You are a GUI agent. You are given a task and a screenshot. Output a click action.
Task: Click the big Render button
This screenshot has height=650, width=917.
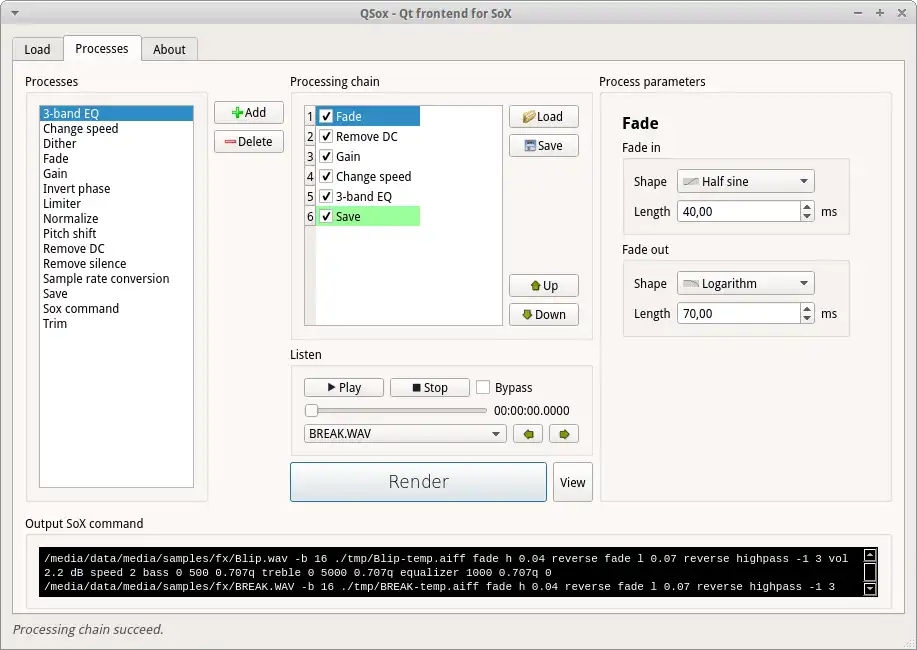418,482
